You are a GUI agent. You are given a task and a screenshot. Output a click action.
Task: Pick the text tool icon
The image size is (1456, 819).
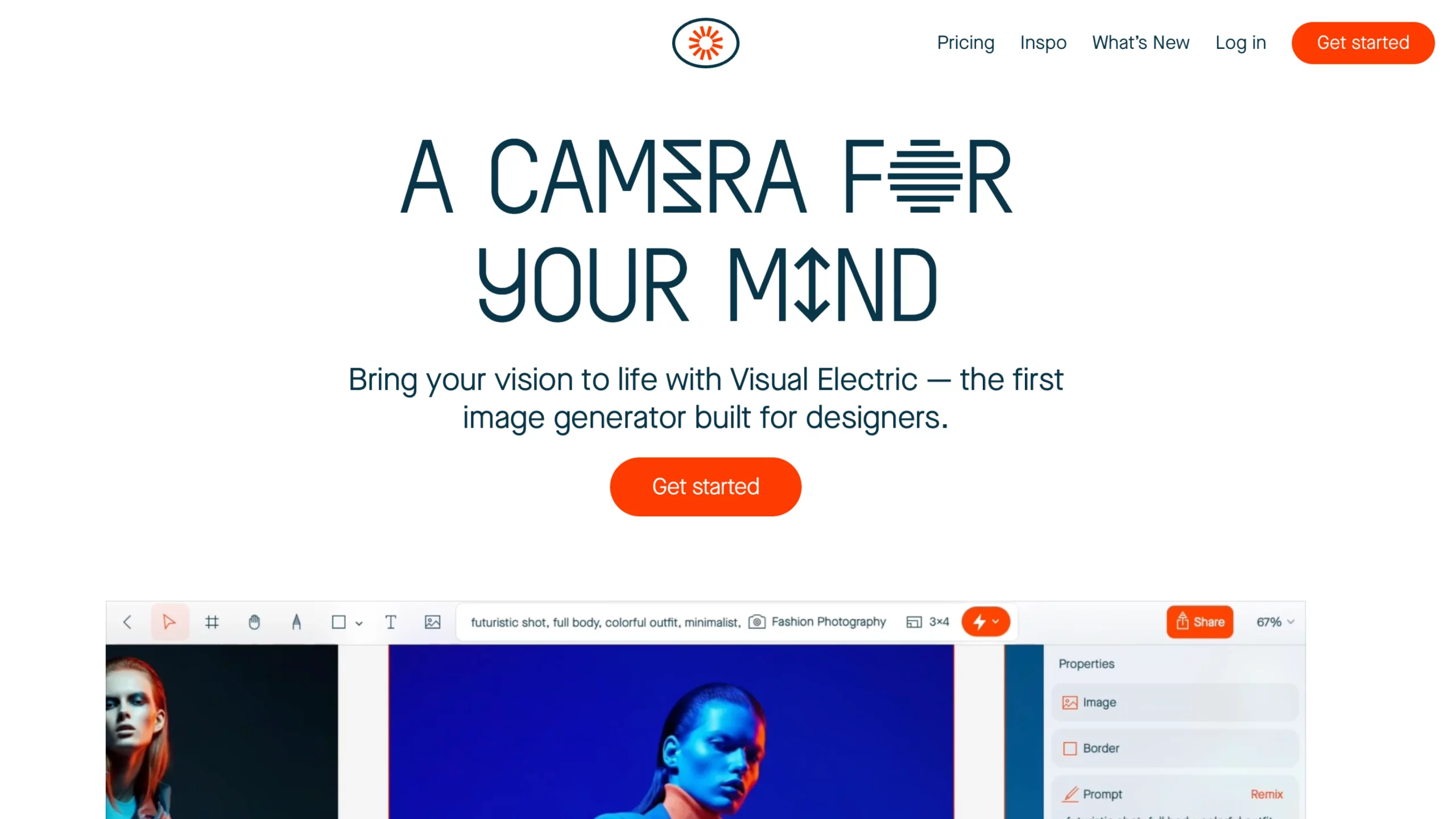[391, 622]
